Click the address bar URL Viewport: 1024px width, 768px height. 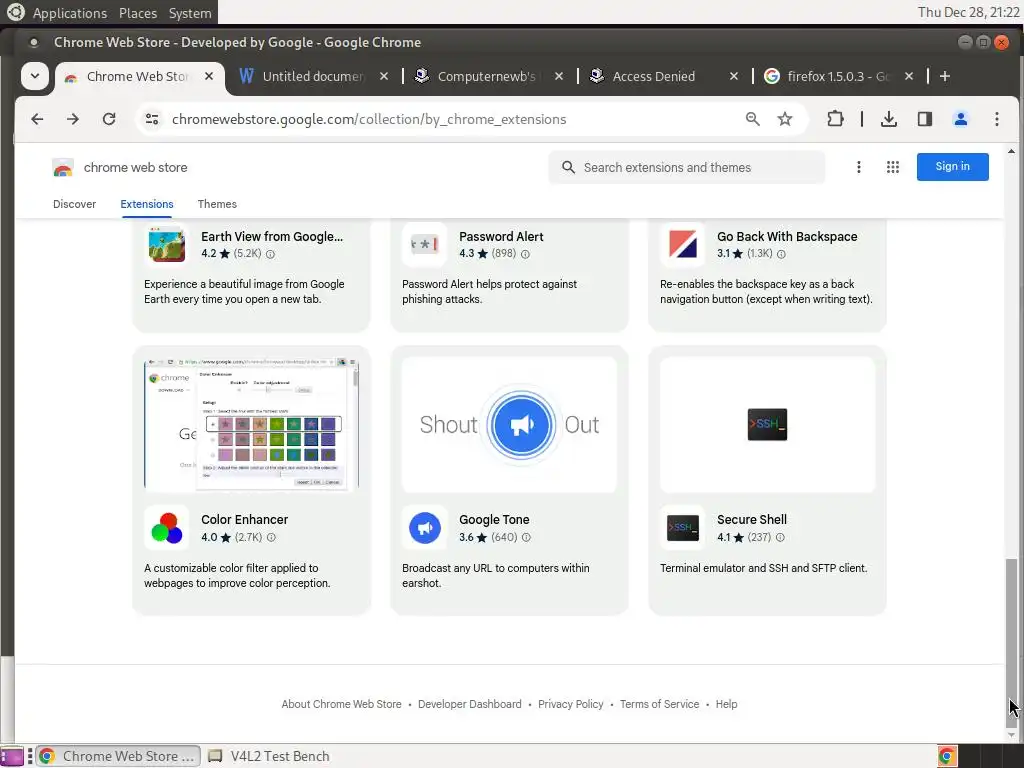point(369,119)
